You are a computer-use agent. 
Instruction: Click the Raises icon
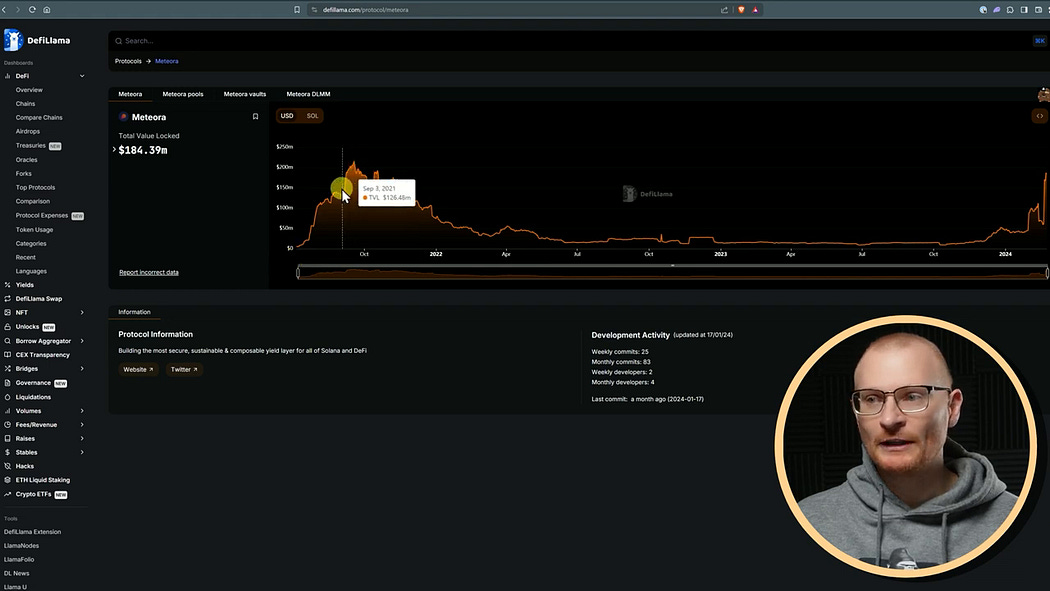(7, 438)
